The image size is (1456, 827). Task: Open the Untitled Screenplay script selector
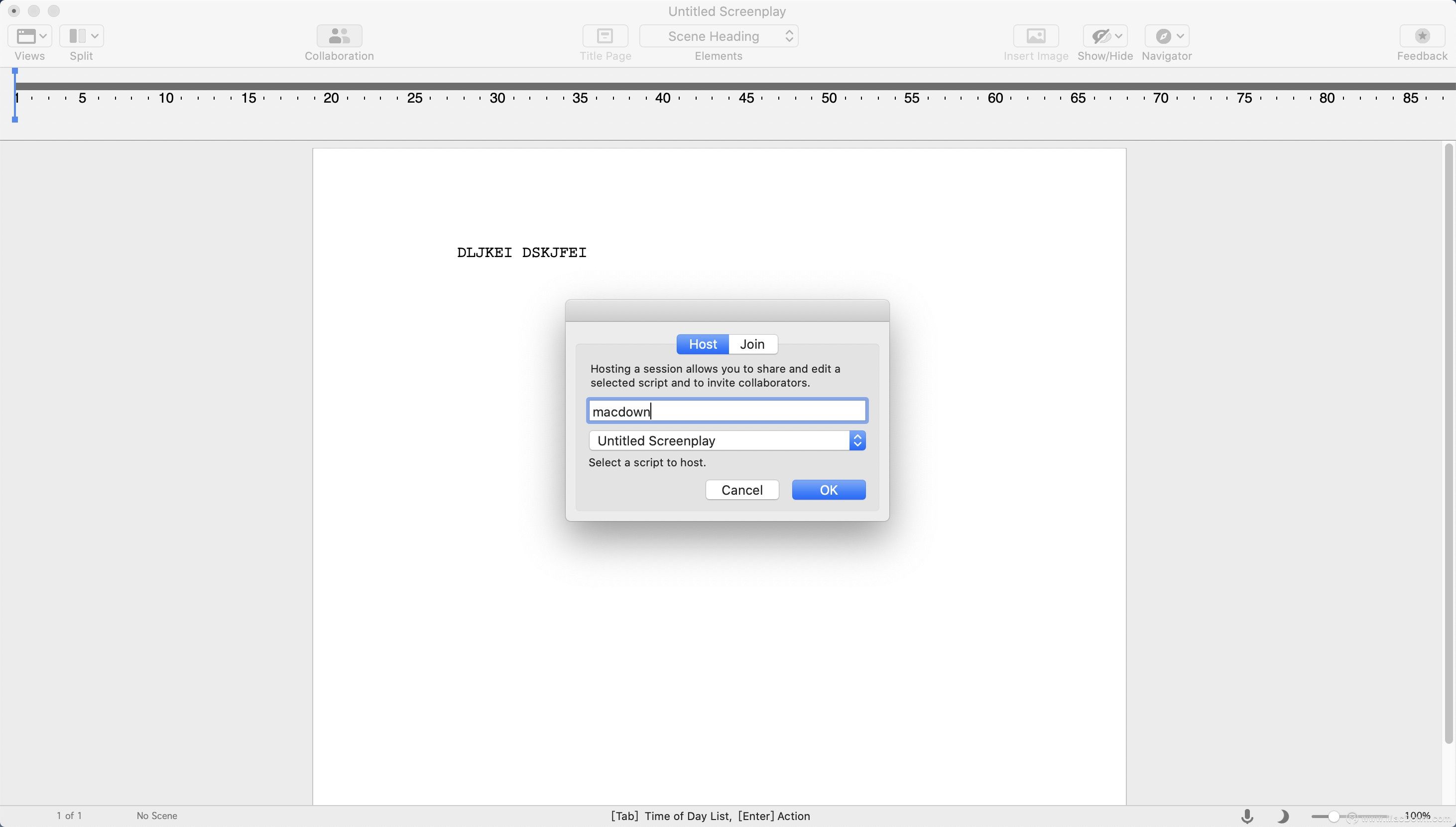[727, 440]
